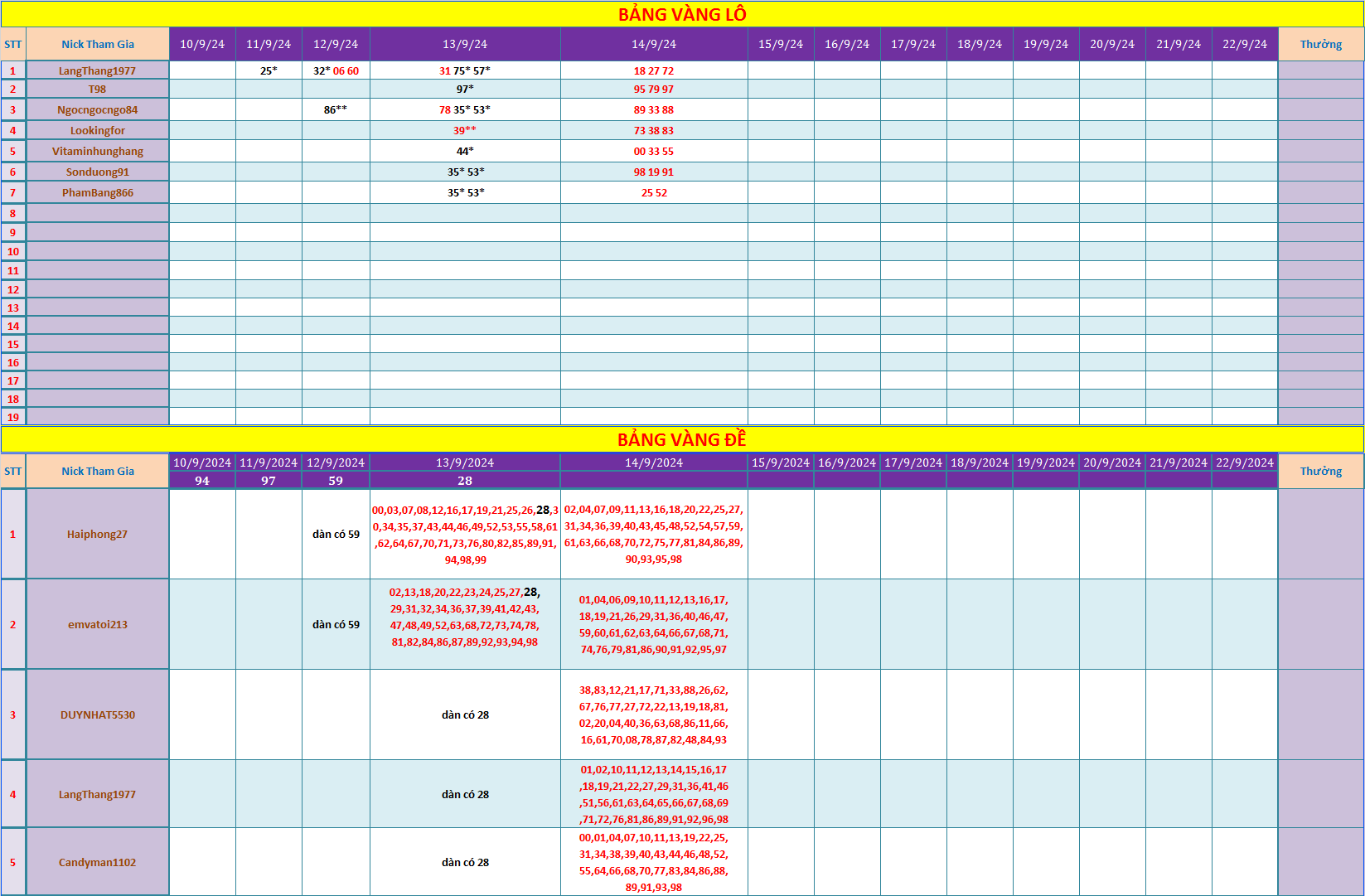Select the emvatoi213 nickname cell
This screenshot has width=1365, height=896.
(98, 624)
